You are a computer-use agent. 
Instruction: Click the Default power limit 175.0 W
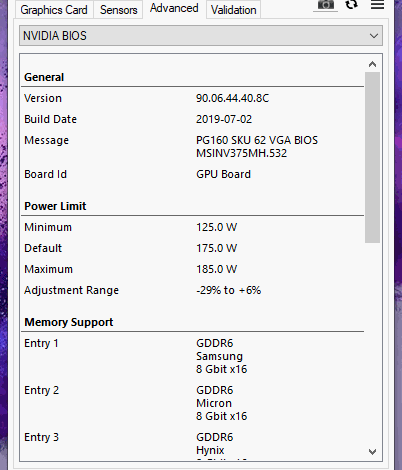217,248
